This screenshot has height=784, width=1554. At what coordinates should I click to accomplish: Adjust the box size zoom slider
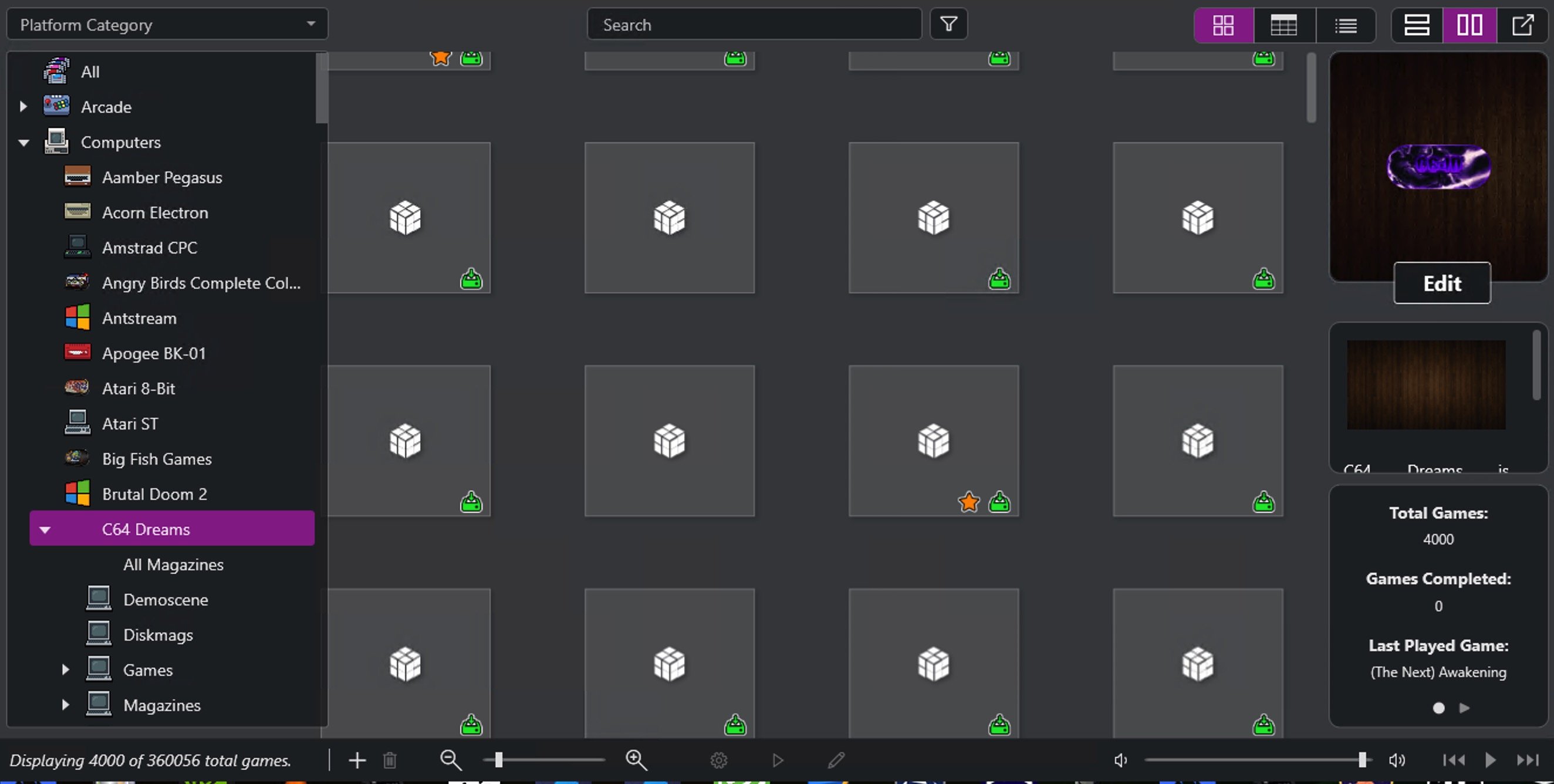544,760
